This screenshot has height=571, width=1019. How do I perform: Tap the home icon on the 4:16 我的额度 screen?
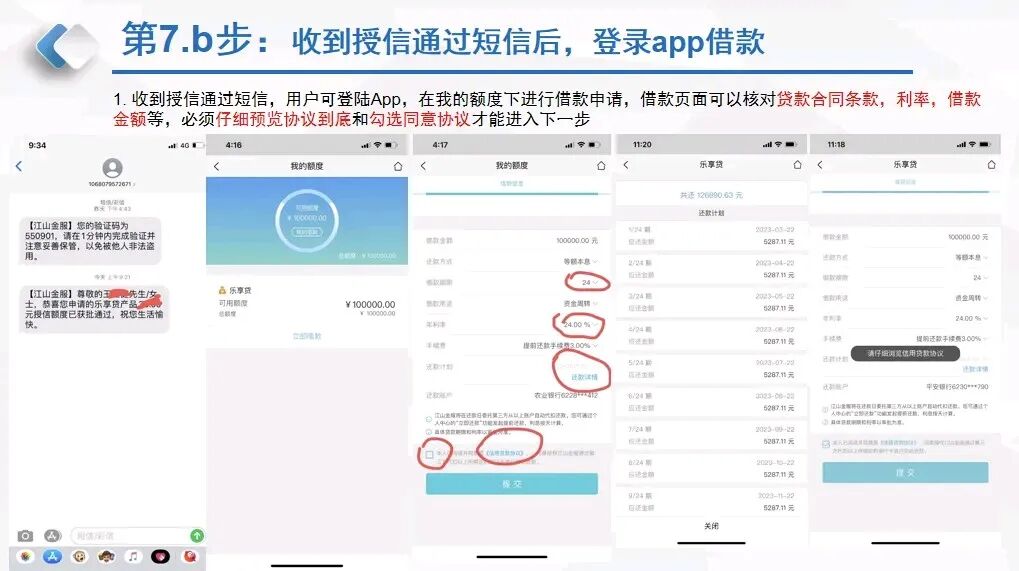398,166
